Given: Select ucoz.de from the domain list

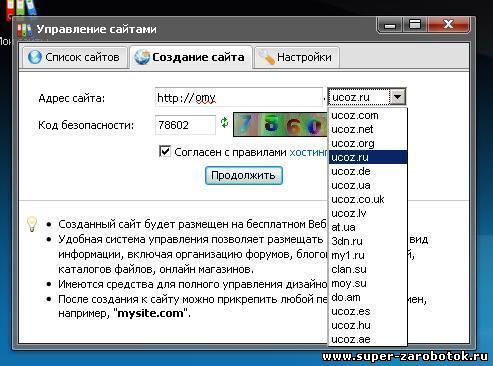Looking at the screenshot, I should 368,171.
